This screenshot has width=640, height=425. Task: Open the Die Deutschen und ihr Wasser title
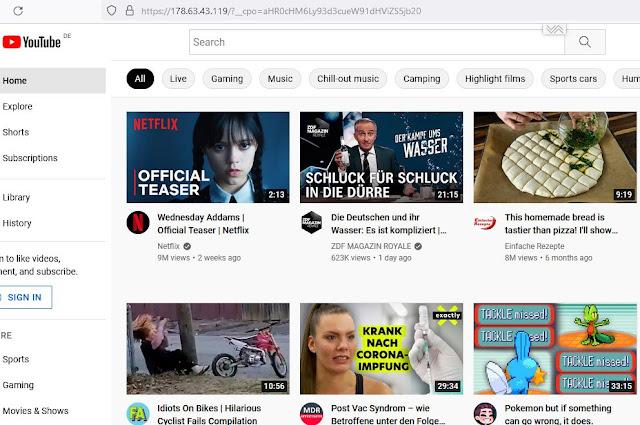pyautogui.click(x=389, y=224)
